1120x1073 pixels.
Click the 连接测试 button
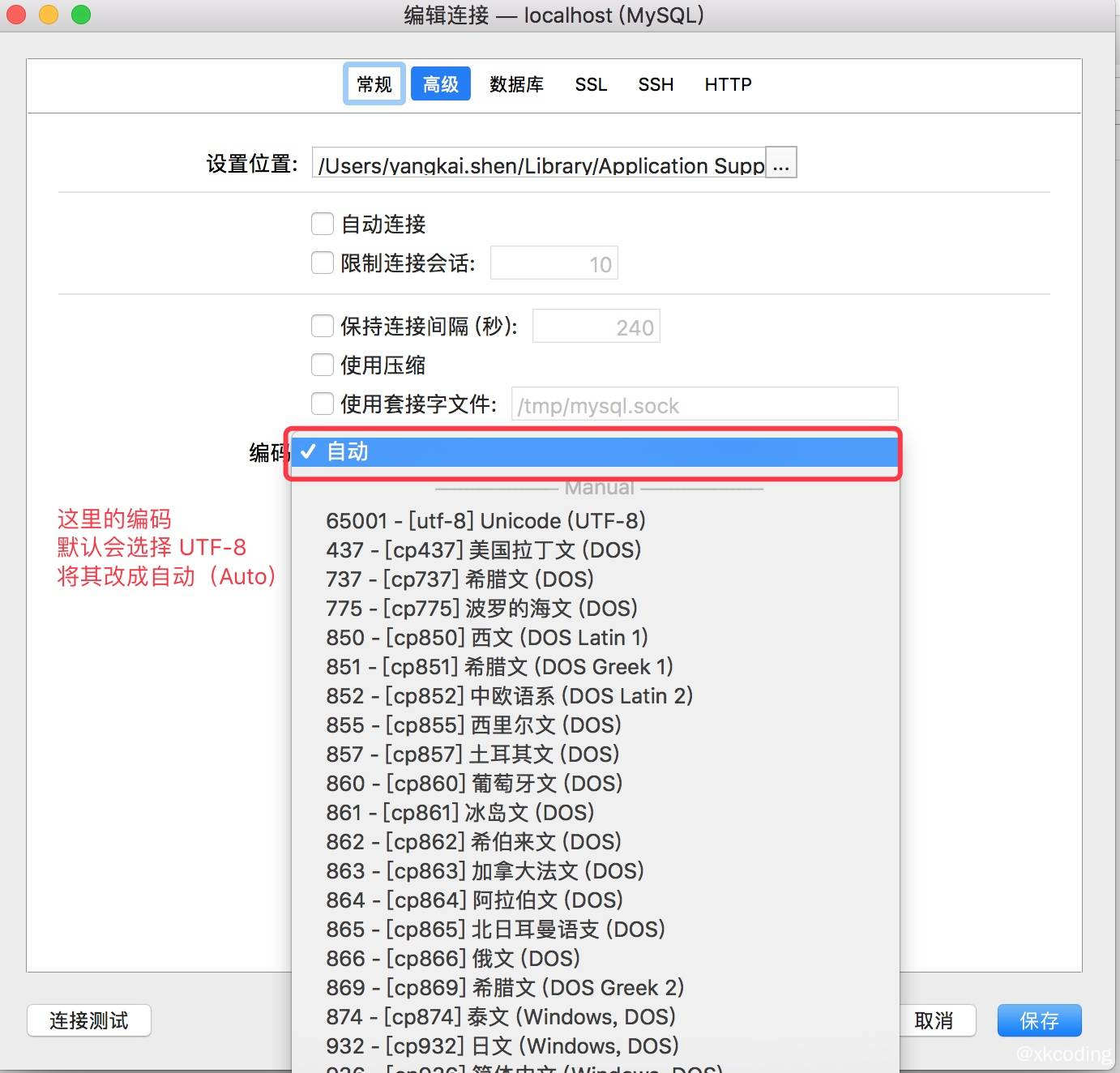point(89,1020)
